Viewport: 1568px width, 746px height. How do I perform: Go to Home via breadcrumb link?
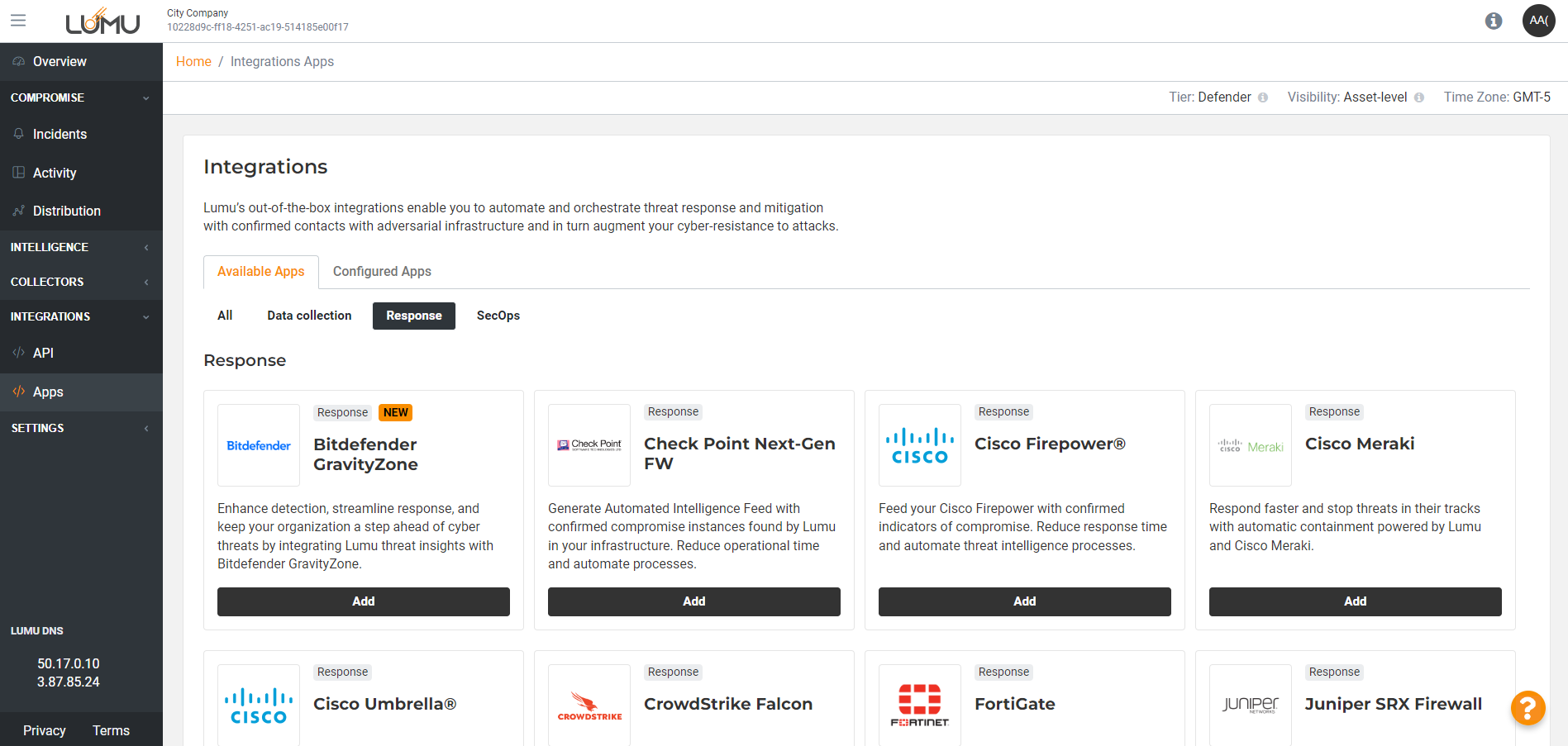click(193, 62)
